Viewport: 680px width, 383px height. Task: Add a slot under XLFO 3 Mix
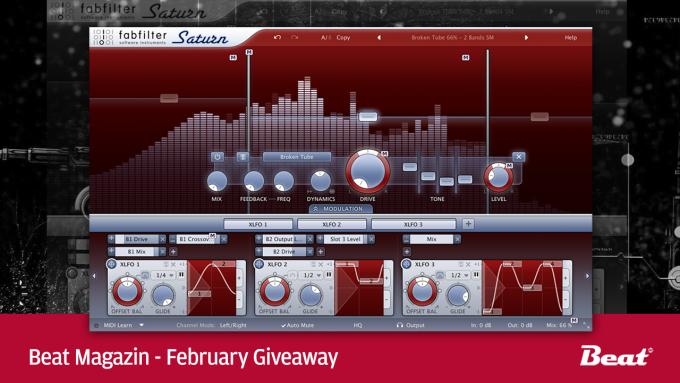click(406, 252)
